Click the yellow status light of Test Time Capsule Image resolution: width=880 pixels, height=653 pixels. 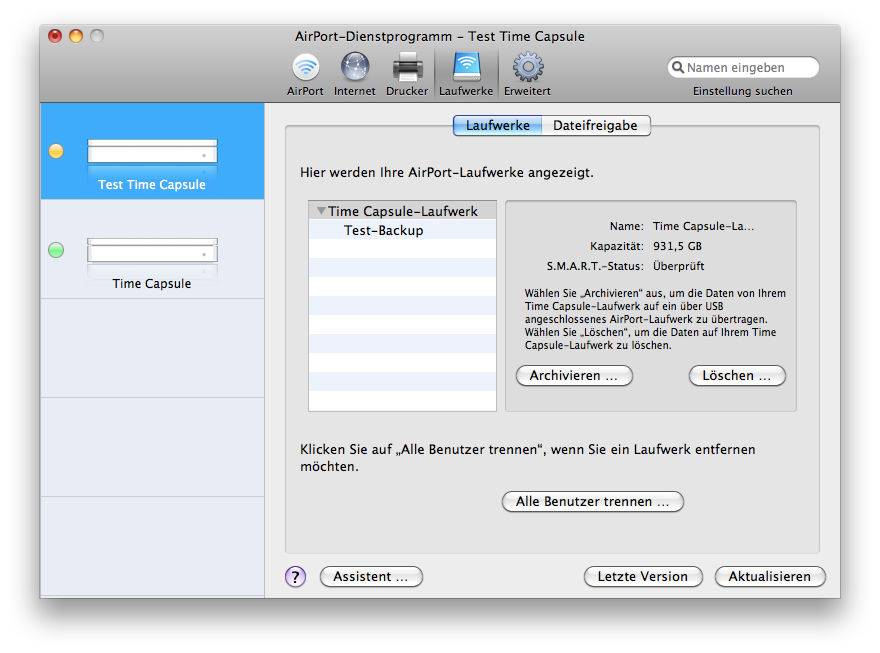(x=56, y=151)
